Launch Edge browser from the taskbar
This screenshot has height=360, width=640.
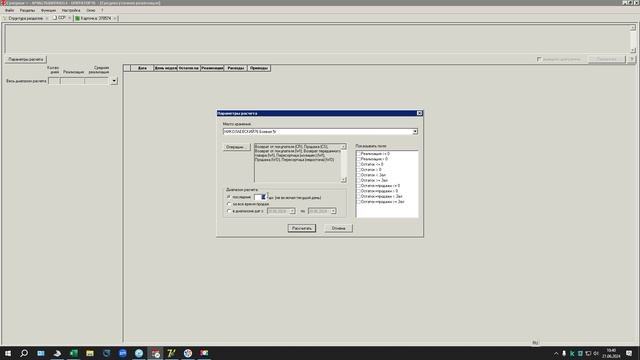tap(106, 353)
